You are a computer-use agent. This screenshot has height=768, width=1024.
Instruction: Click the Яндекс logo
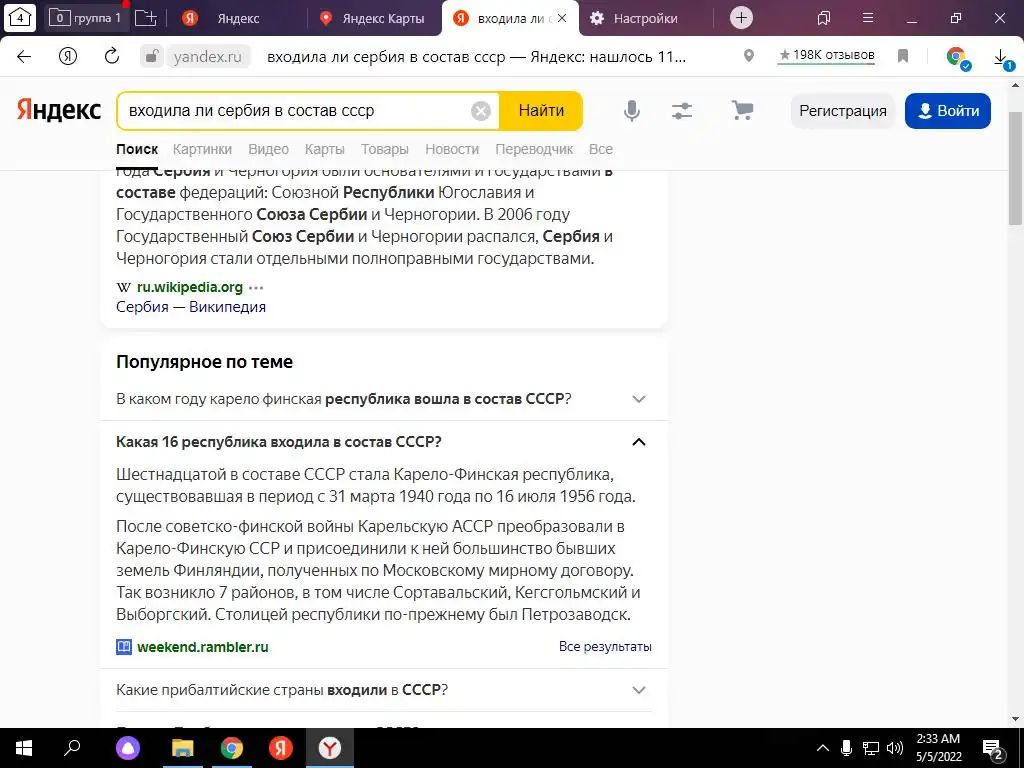click(x=59, y=110)
